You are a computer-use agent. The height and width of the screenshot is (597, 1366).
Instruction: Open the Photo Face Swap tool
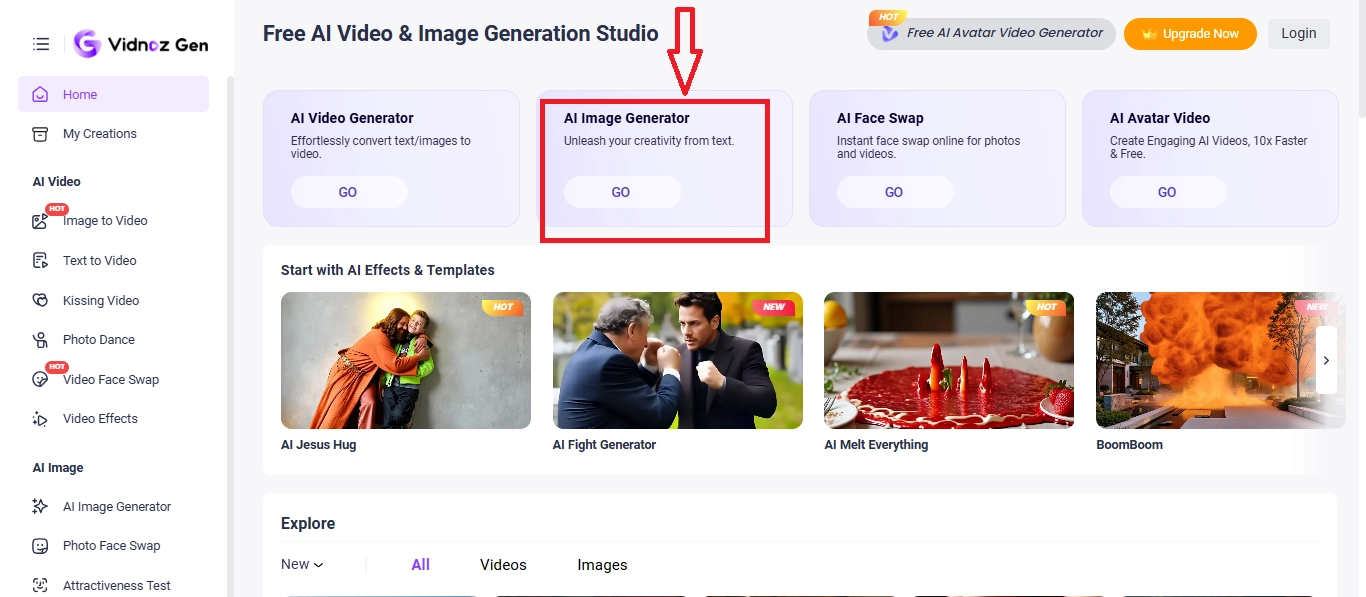click(x=110, y=545)
